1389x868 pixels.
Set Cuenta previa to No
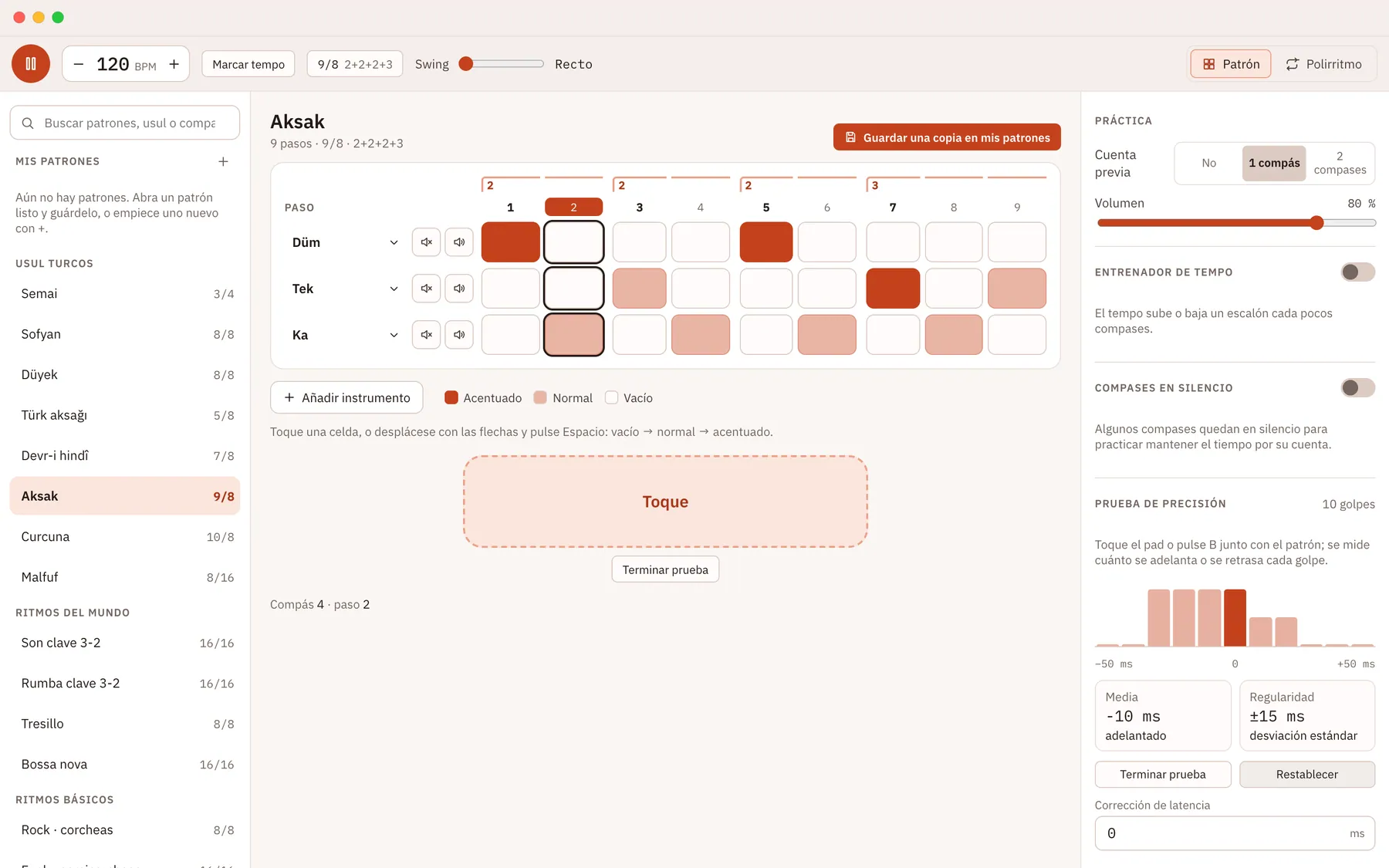(1208, 164)
